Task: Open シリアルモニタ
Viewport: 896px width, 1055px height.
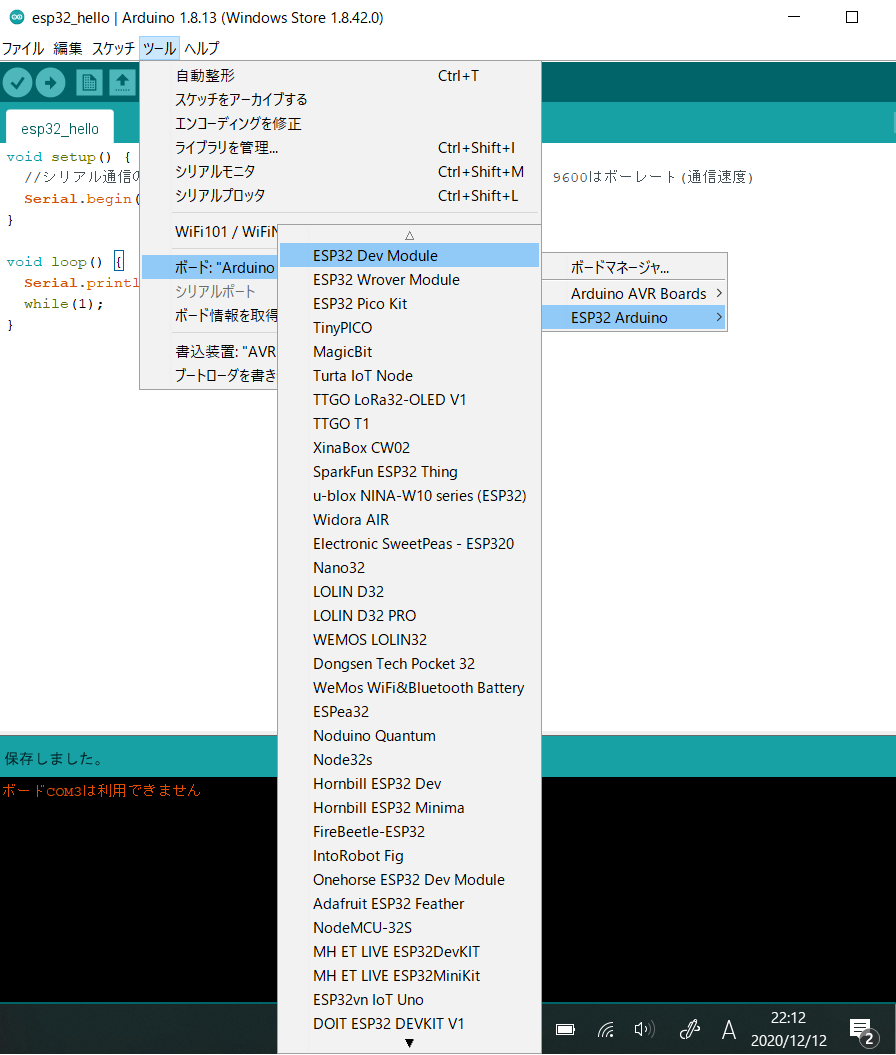Action: [340, 172]
